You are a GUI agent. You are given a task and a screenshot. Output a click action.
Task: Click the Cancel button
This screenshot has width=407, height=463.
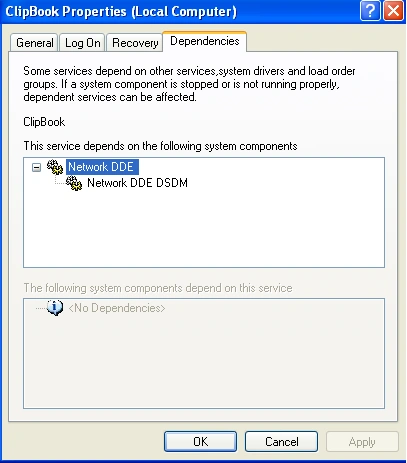coord(282,442)
